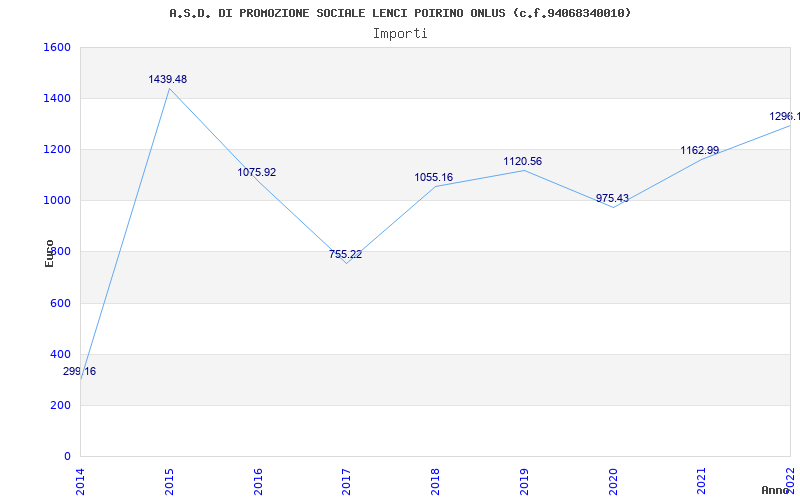Click x-axis year 2016

[258, 481]
